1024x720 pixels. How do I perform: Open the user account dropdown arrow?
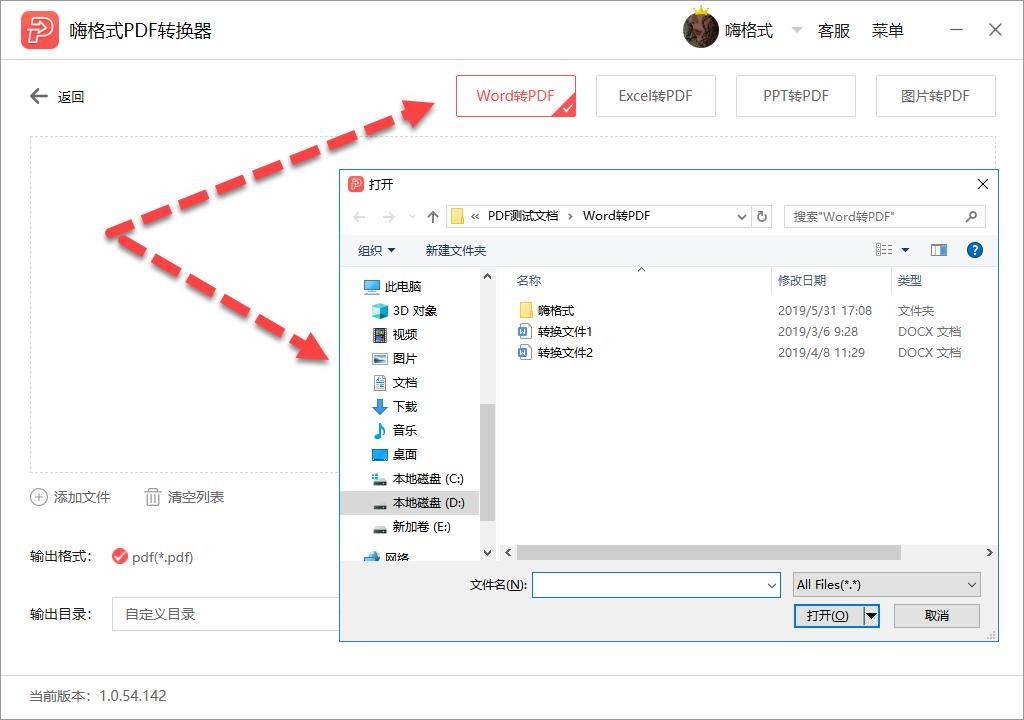[x=797, y=30]
